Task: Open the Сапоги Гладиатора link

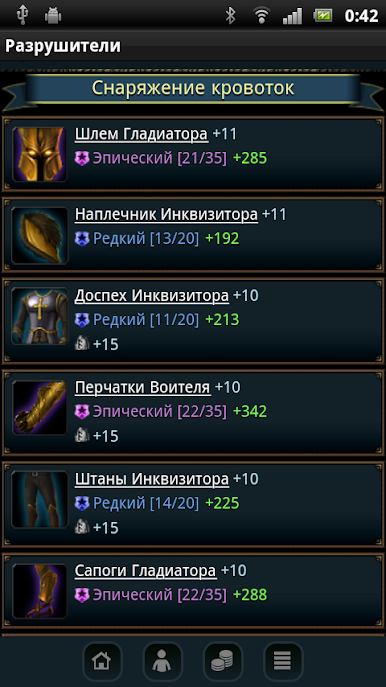Action: tap(145, 570)
